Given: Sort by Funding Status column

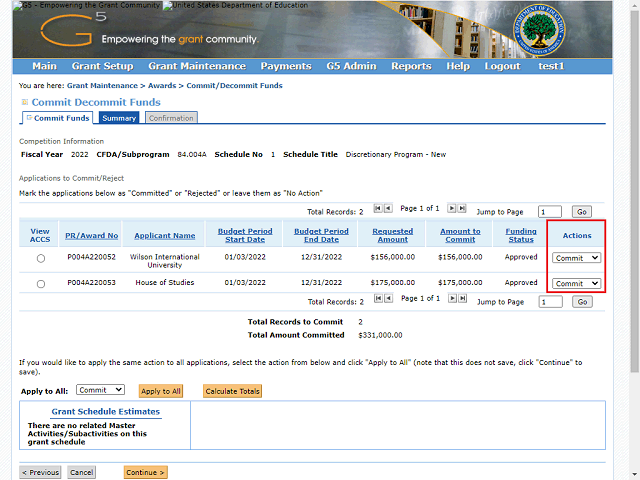Looking at the screenshot, I should point(521,235).
